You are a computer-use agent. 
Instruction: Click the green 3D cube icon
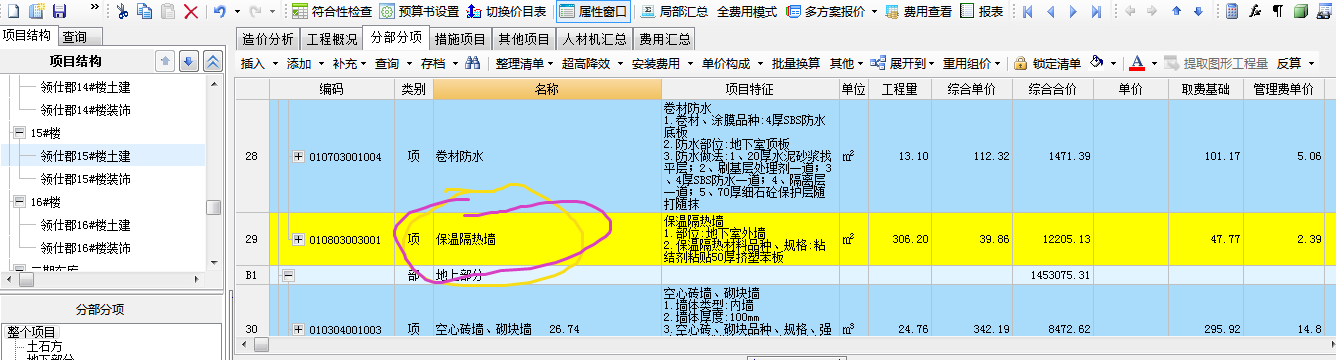coord(1302,12)
